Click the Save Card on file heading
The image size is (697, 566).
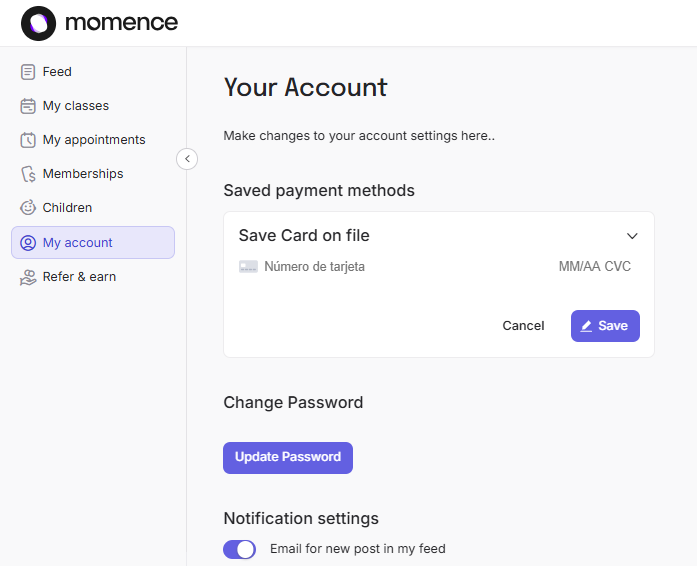(x=304, y=236)
